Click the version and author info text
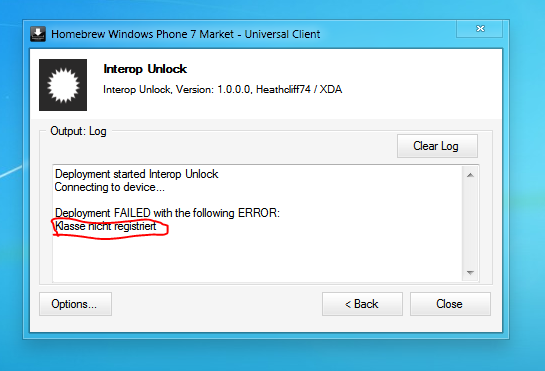This screenshot has height=371, width=545. (222, 89)
